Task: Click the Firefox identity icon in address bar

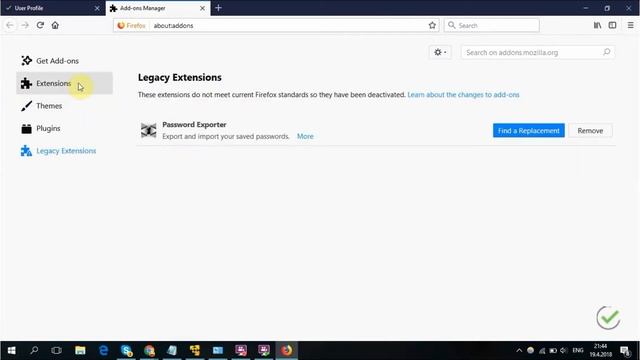Action: point(131,25)
